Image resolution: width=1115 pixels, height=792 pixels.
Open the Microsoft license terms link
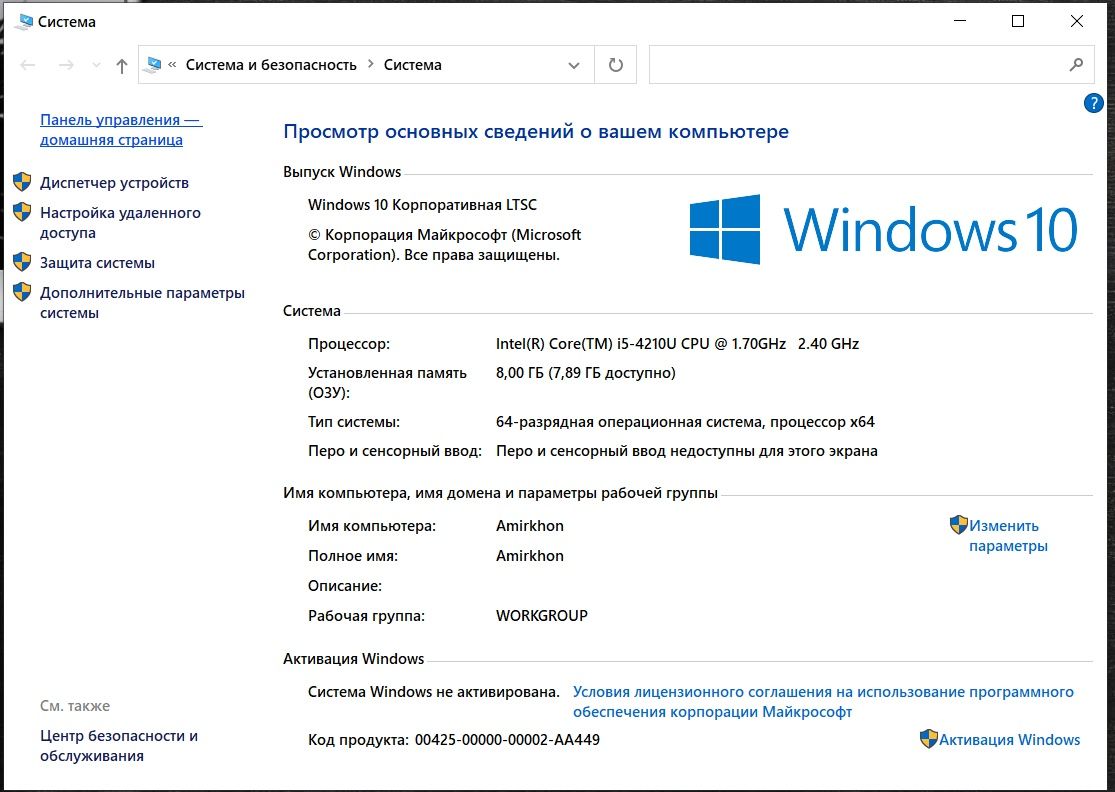pos(823,702)
